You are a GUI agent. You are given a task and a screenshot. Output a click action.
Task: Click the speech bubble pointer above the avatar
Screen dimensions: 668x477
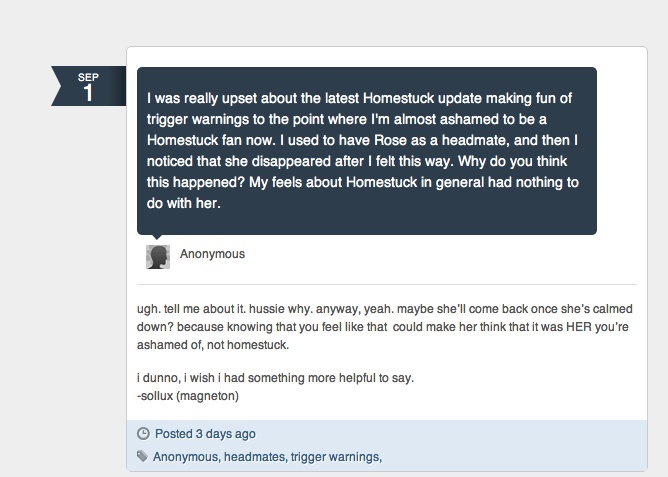coord(157,238)
